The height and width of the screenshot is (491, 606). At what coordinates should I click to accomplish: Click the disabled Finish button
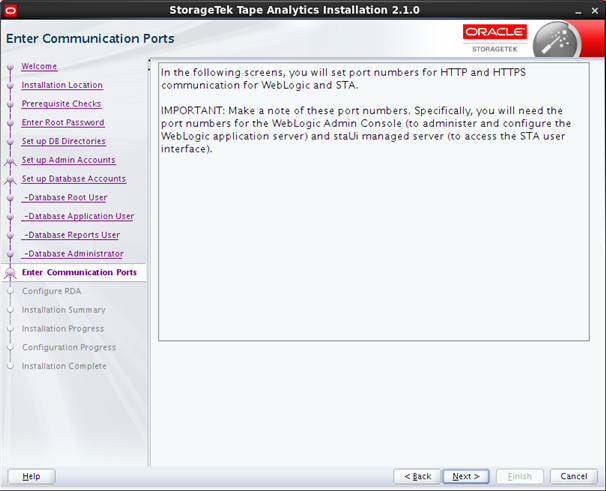pyautogui.click(x=520, y=476)
